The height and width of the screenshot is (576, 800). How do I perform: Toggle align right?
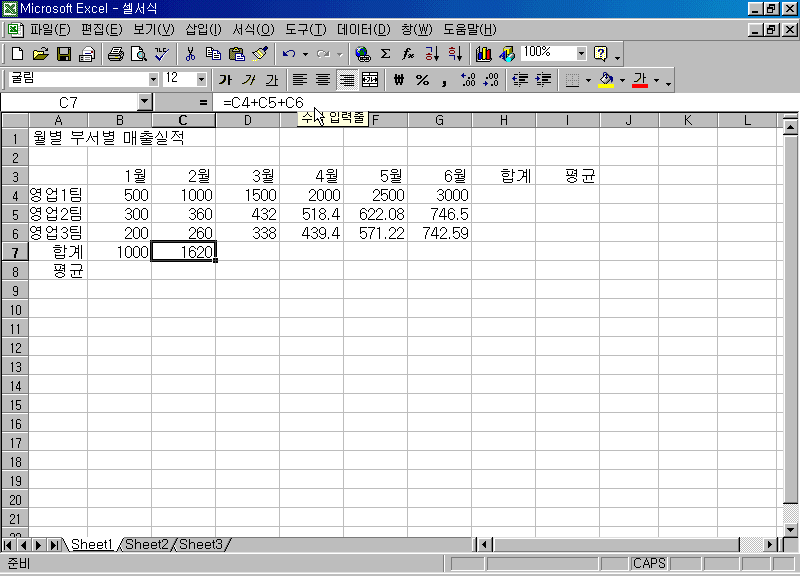(x=346, y=80)
